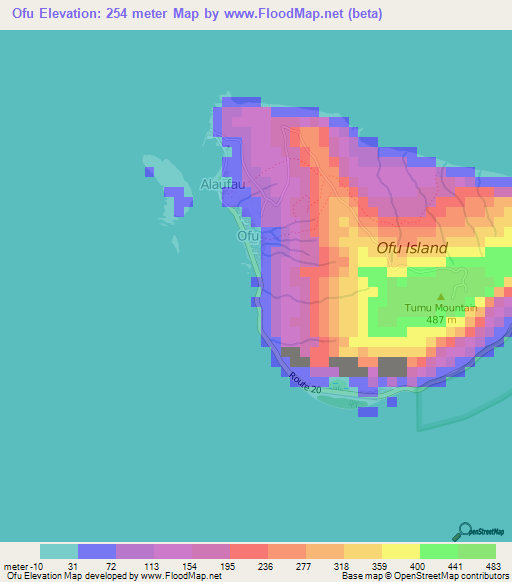The image size is (512, 582).
Task: Click the Alaufau village label
Action: 223,184
